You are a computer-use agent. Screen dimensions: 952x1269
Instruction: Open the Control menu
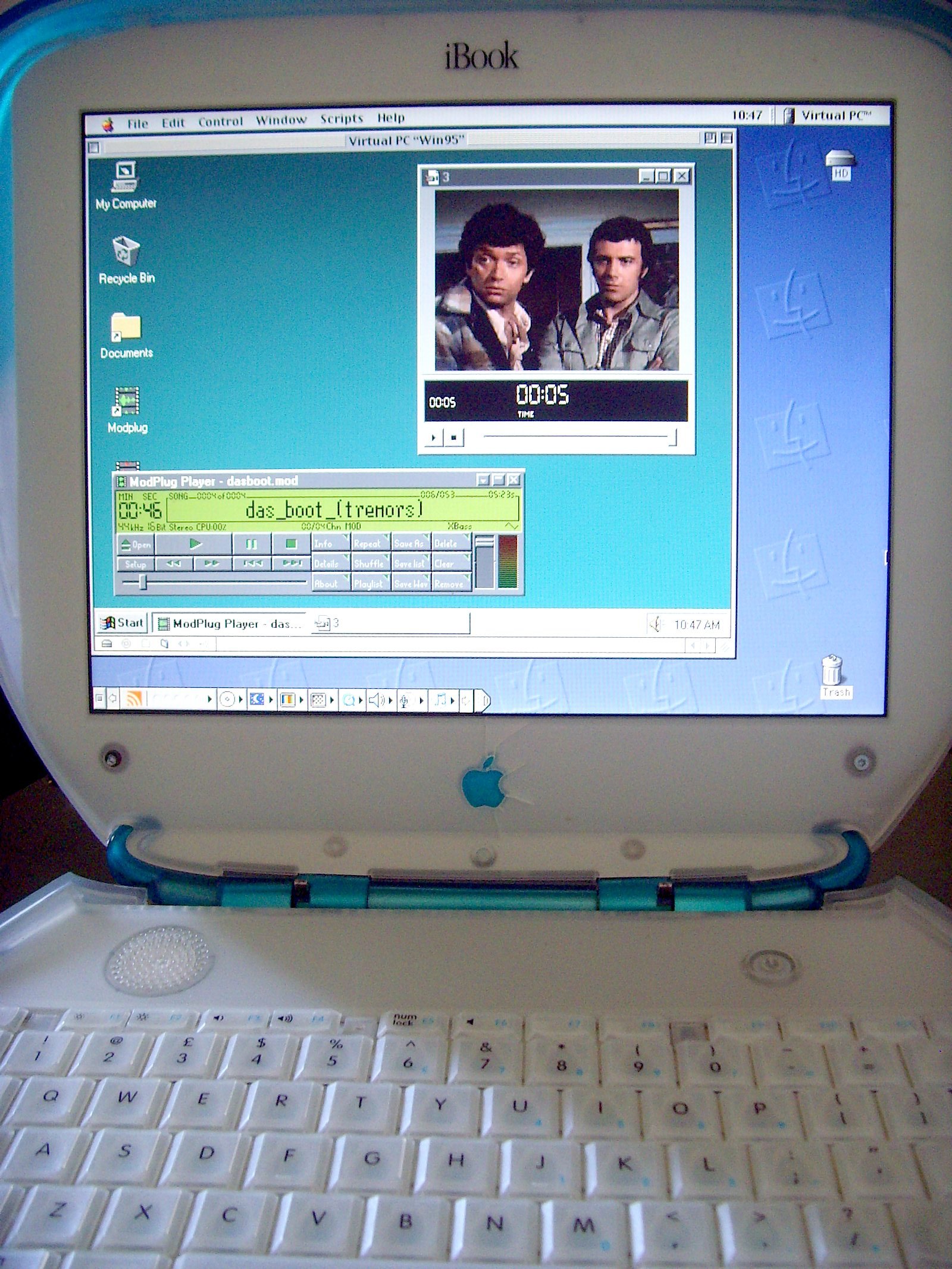pyautogui.click(x=220, y=121)
